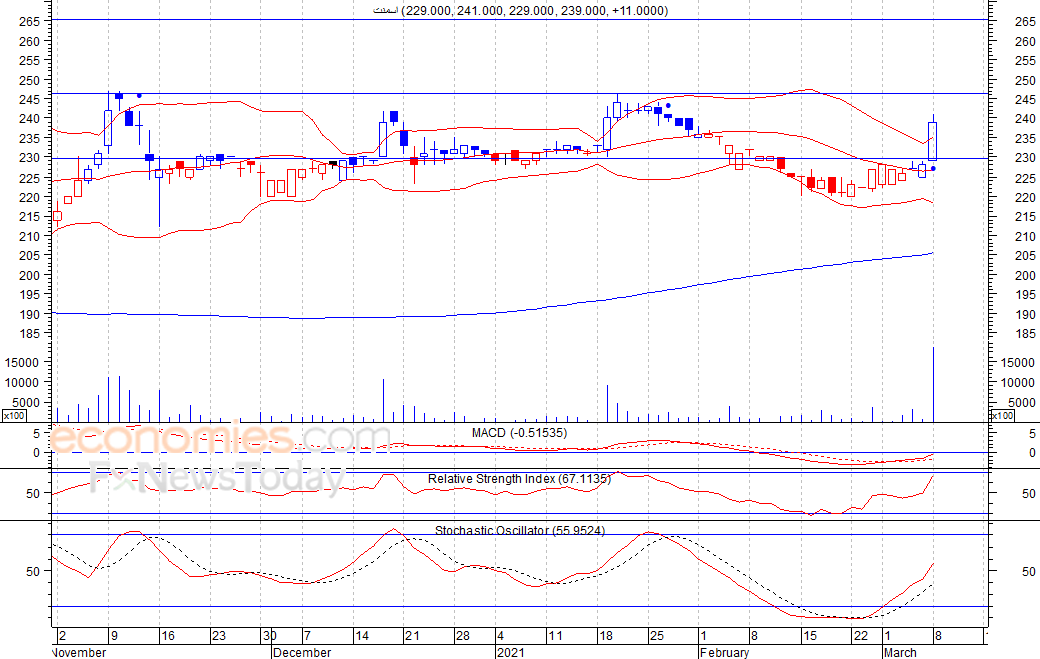Click date label 28 on the time axis
The width and height of the screenshot is (1040, 659).
coord(463,636)
